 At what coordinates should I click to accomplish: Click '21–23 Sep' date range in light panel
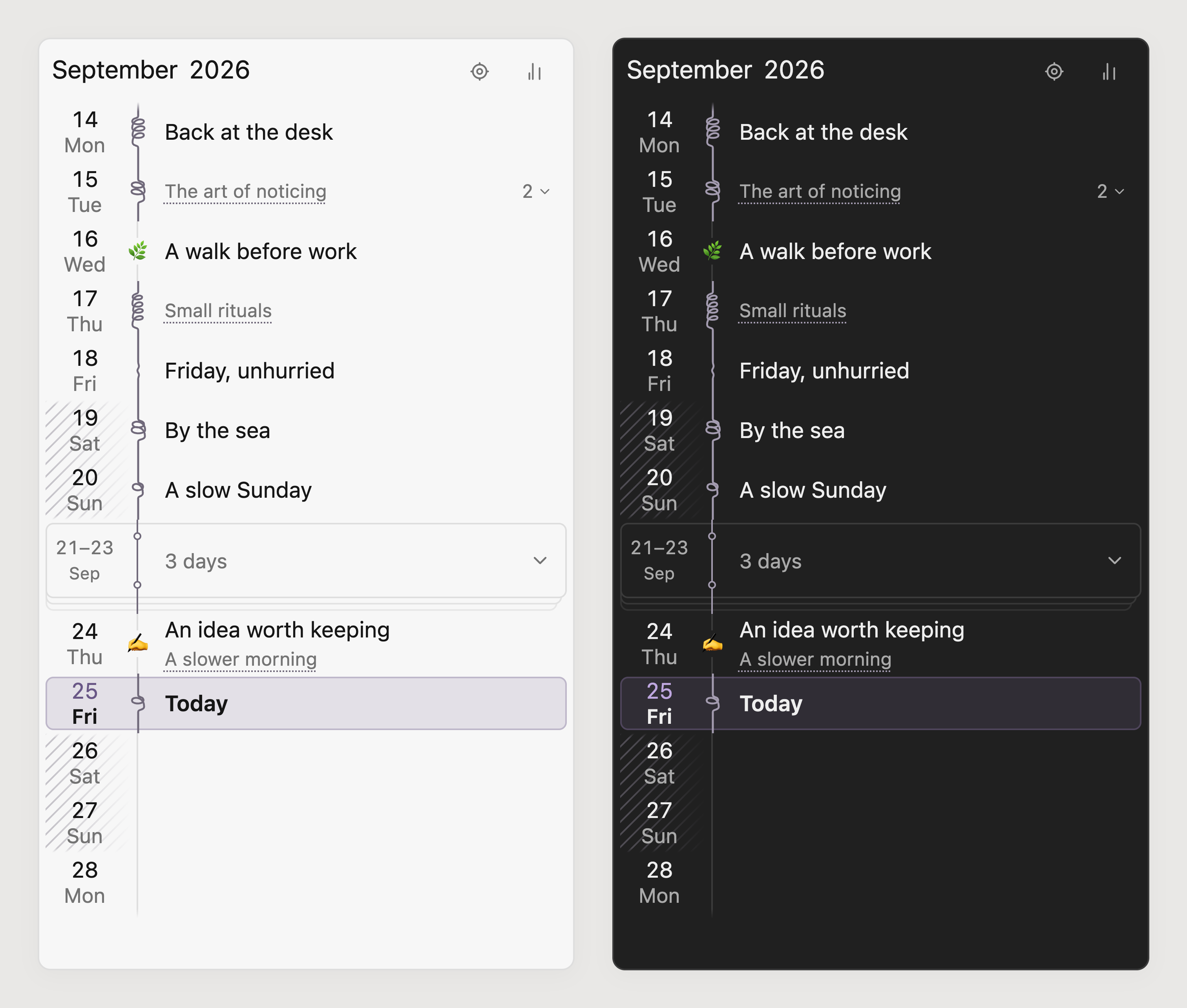[x=84, y=561]
